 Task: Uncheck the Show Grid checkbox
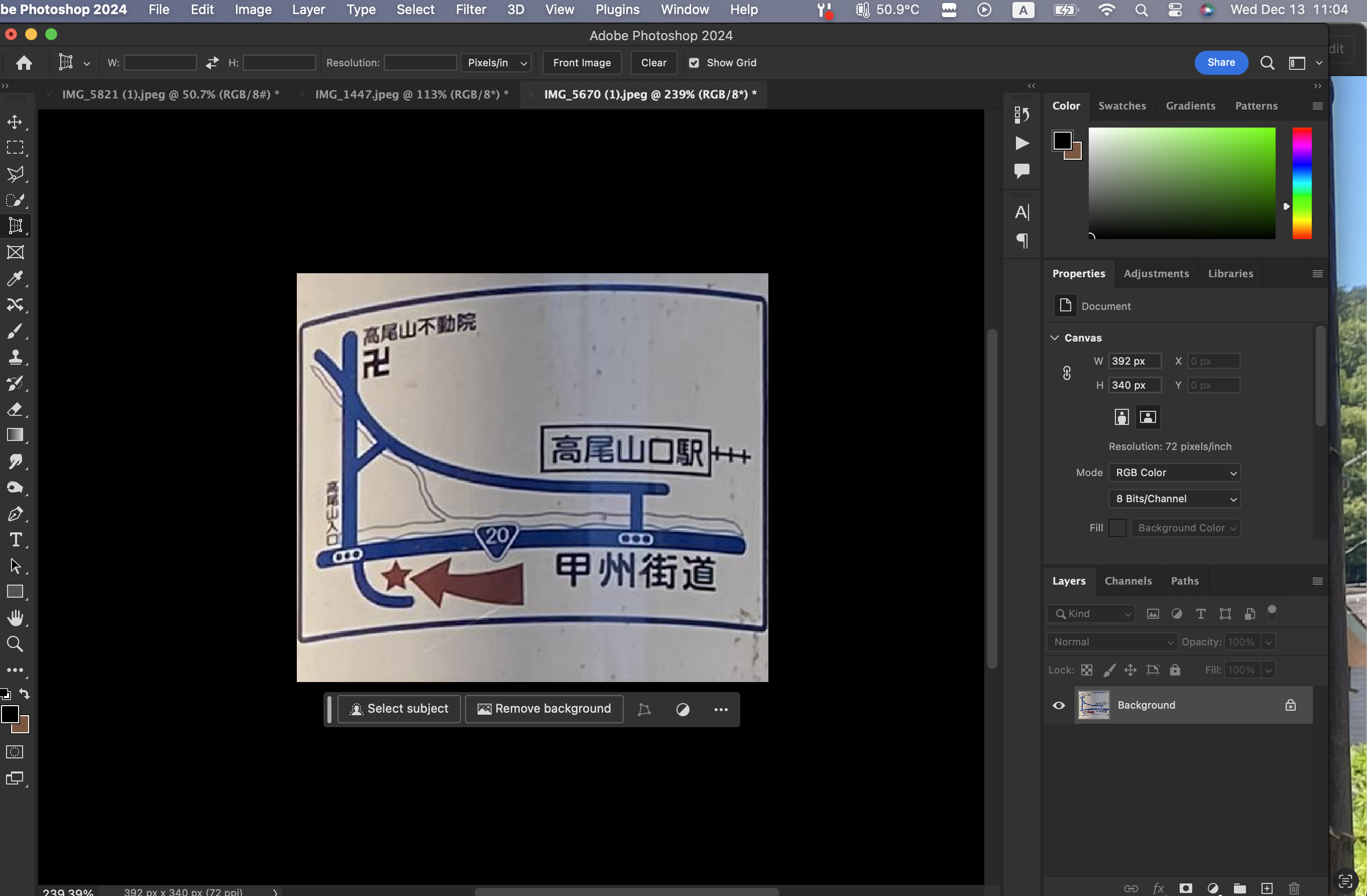694,63
